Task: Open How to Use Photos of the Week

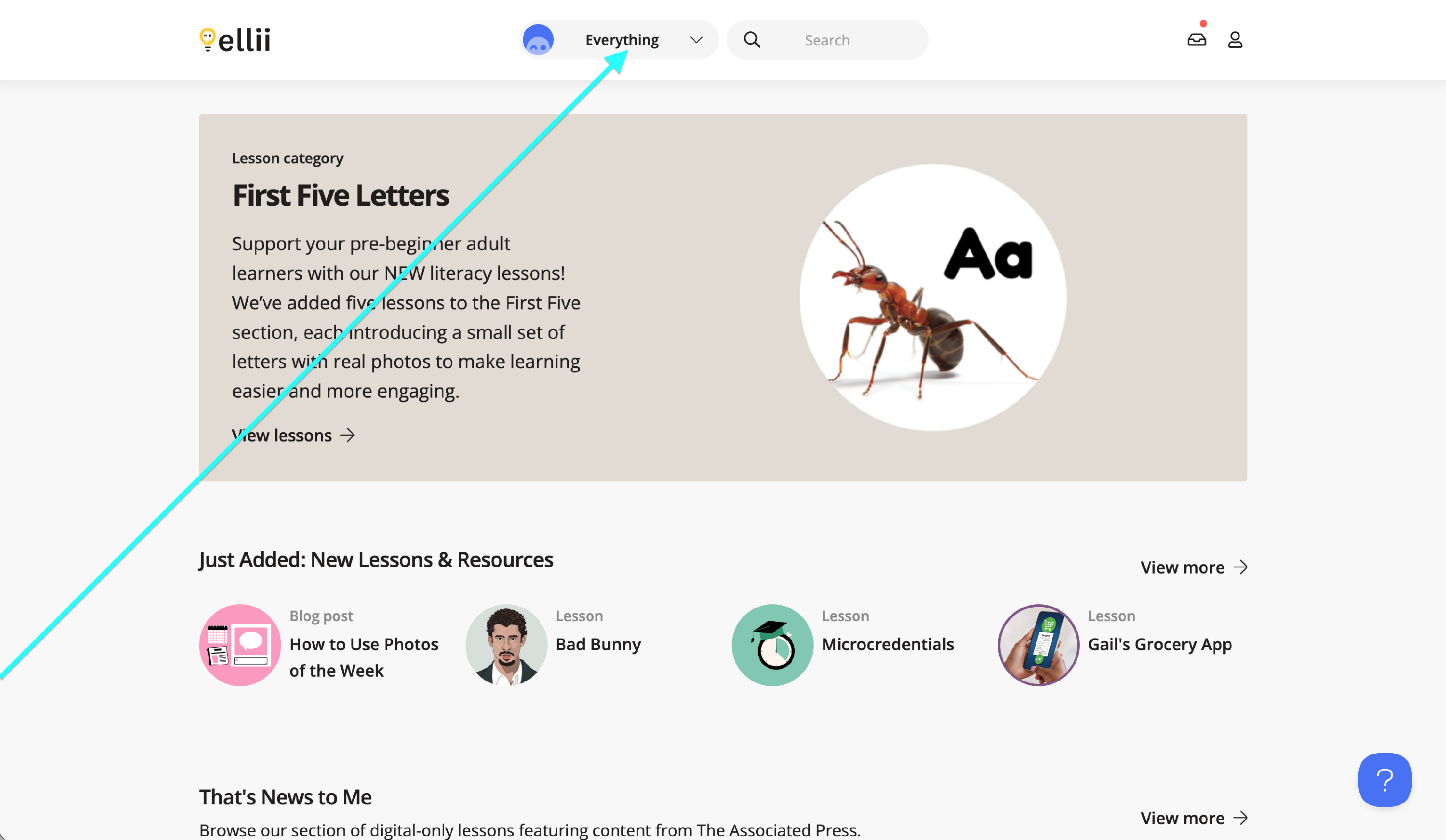Action: (363, 657)
